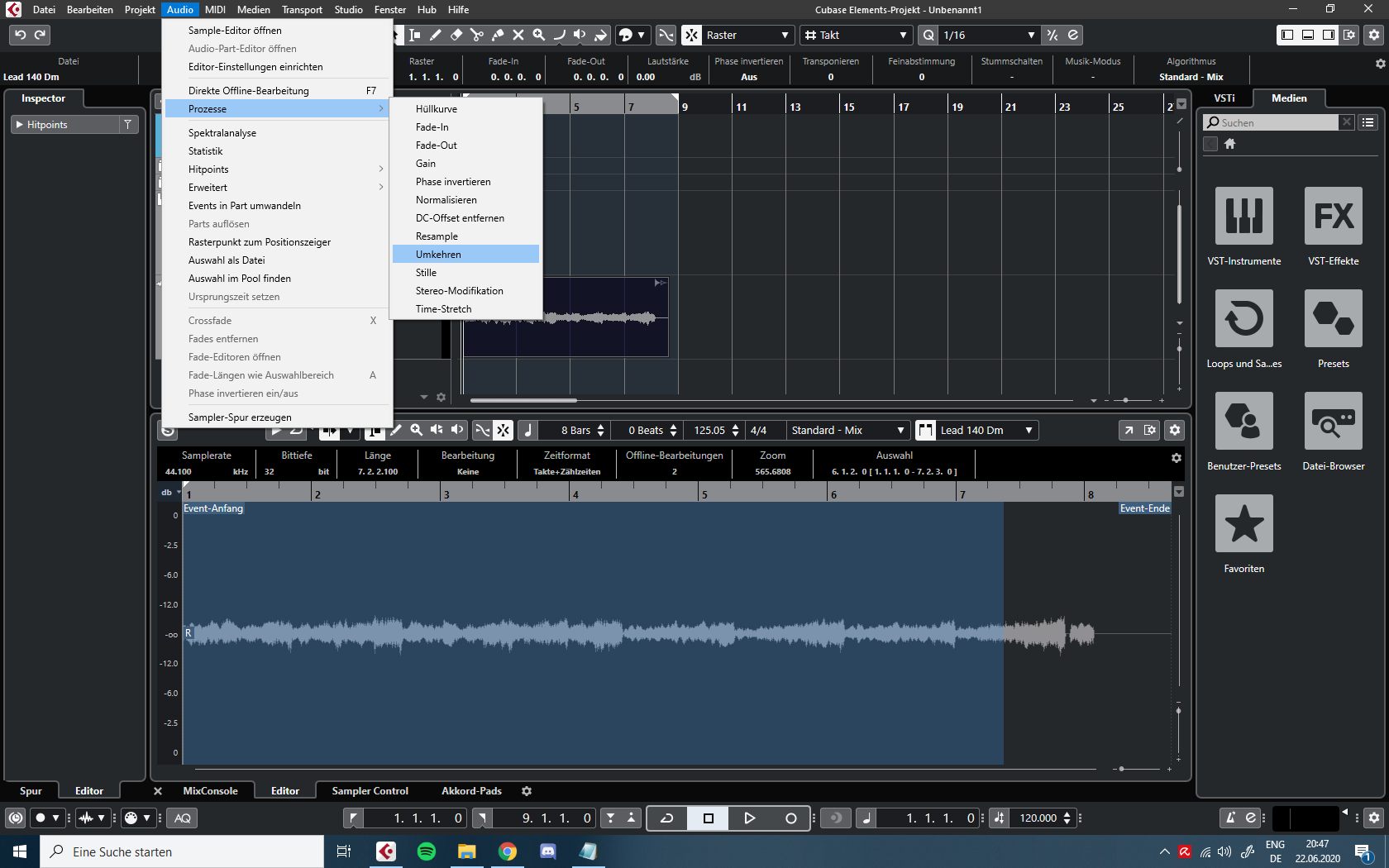The height and width of the screenshot is (868, 1389).
Task: Switch to the MixConsole tab
Action: click(210, 791)
